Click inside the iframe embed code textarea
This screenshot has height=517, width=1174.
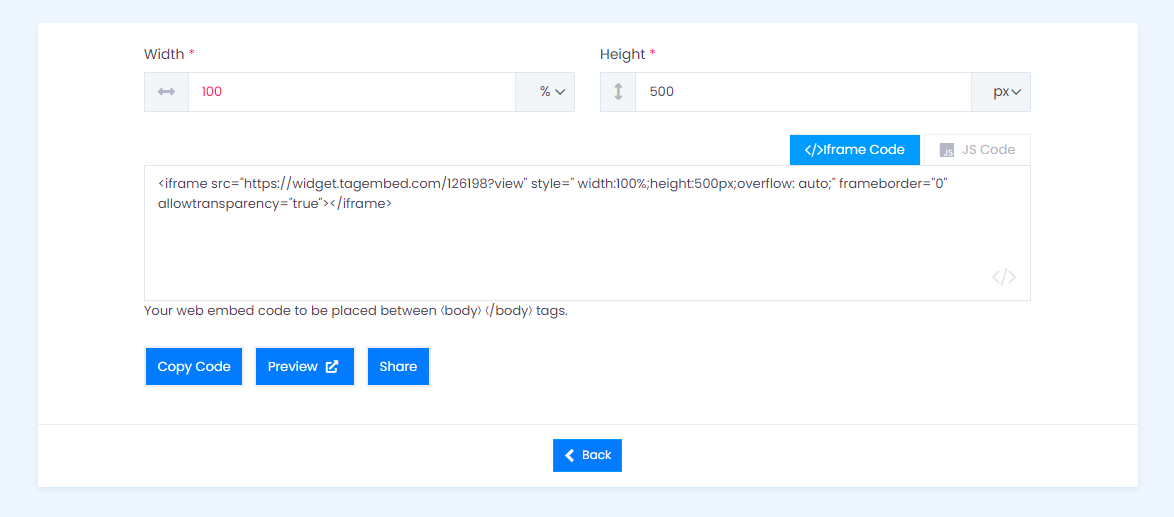[x=587, y=233]
